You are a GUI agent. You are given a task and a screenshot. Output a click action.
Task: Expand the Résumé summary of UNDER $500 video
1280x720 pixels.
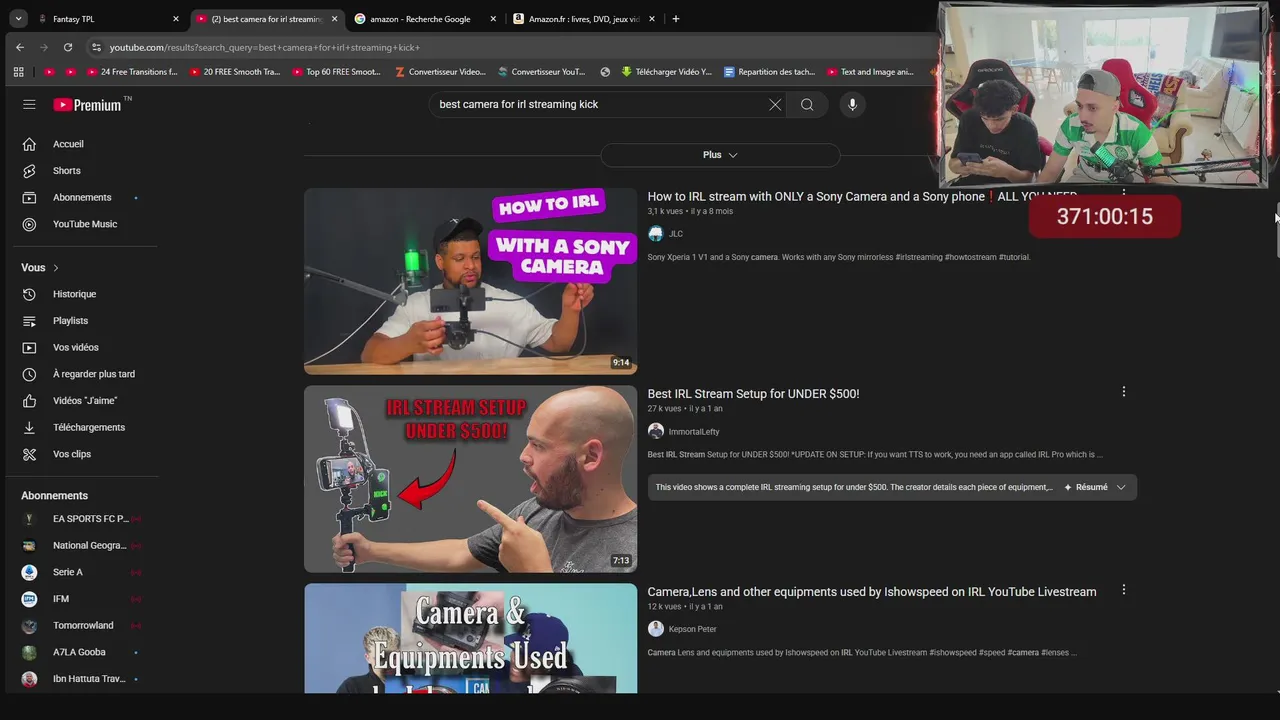click(x=1095, y=487)
